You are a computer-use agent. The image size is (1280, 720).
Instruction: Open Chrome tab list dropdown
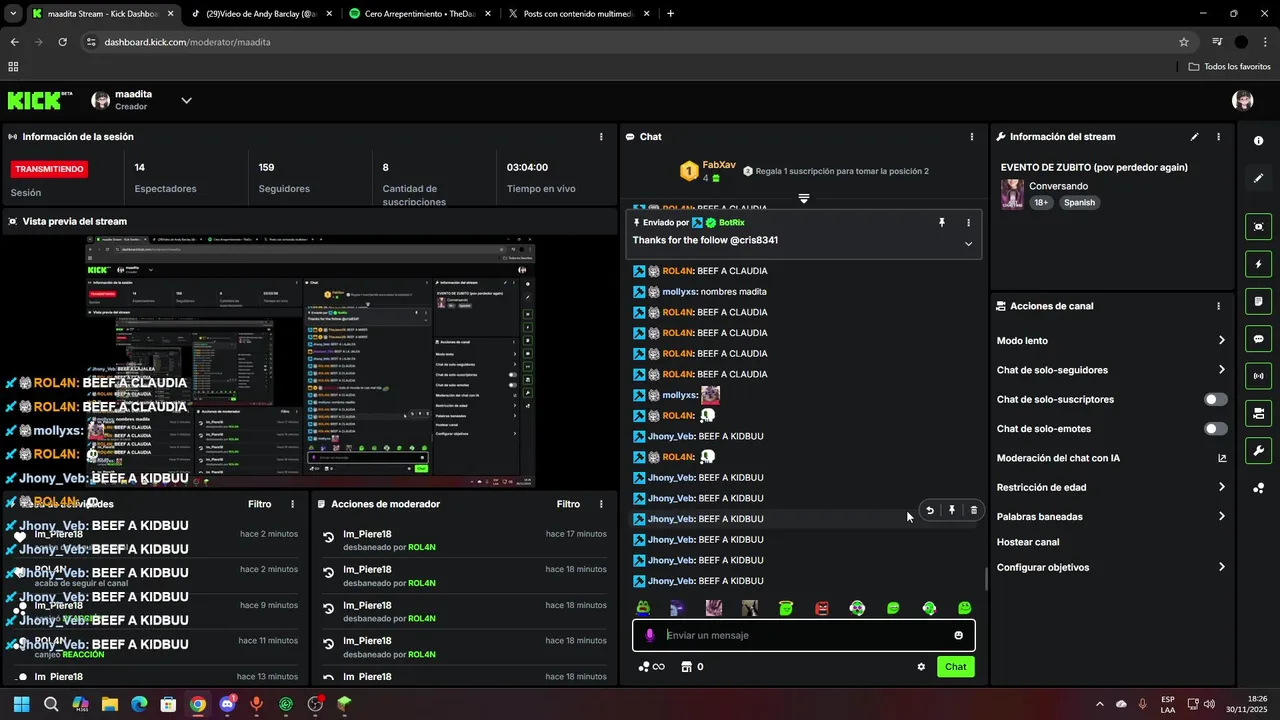[13, 14]
